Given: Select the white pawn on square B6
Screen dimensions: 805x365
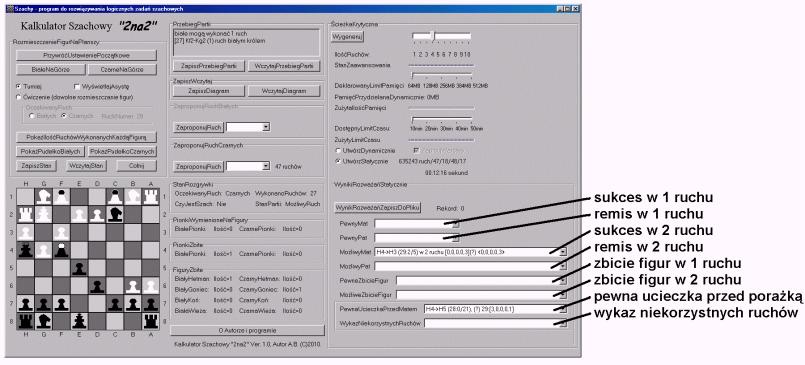Looking at the screenshot, I should click(133, 286).
